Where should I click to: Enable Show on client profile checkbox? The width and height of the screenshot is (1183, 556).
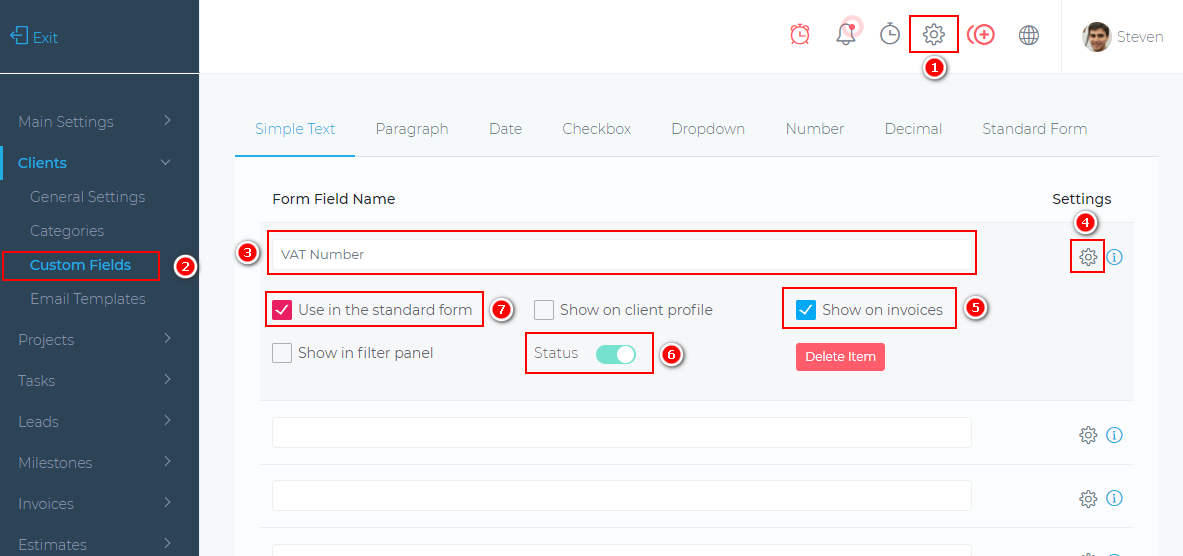click(x=544, y=310)
